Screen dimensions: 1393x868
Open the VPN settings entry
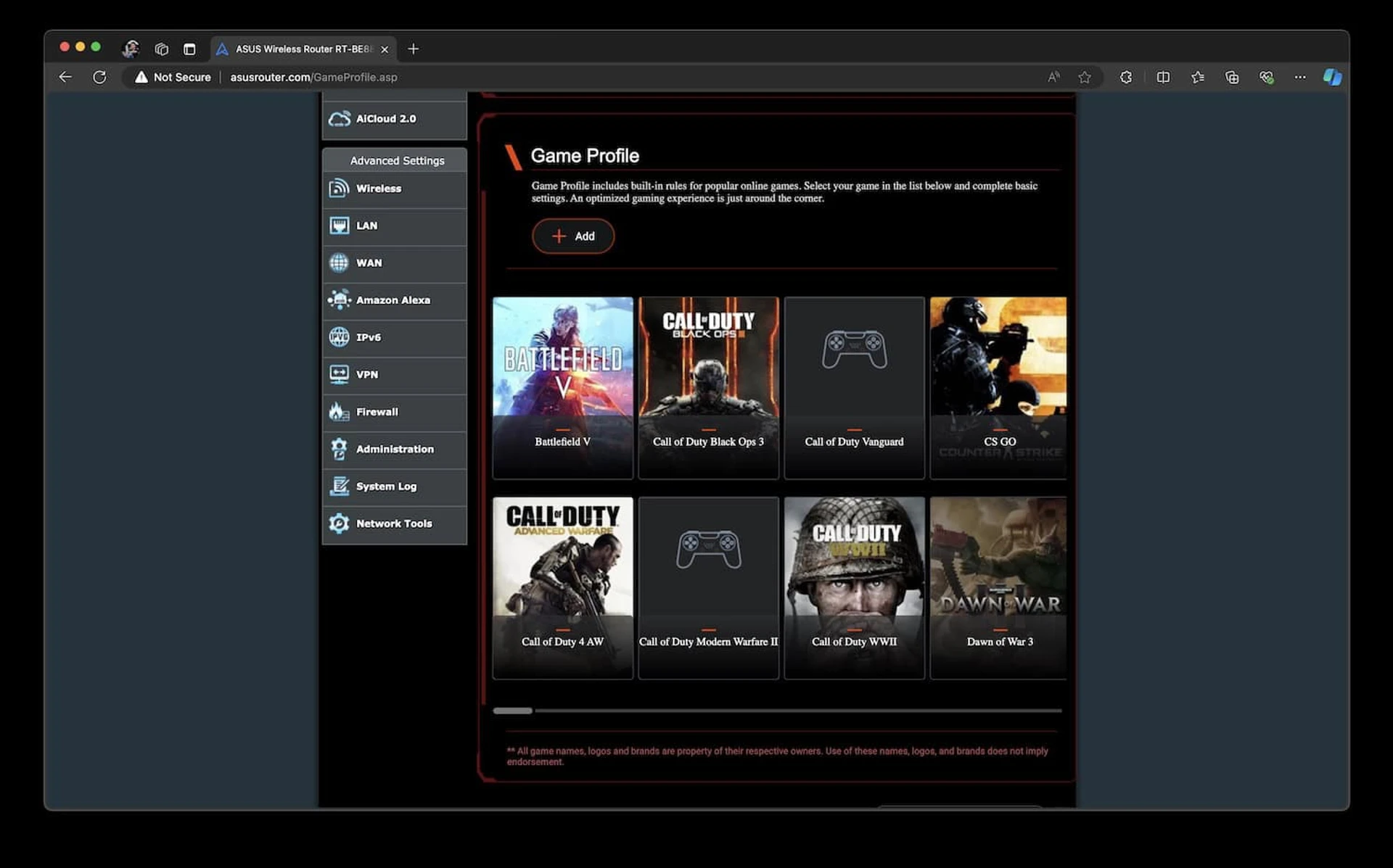[x=394, y=375]
